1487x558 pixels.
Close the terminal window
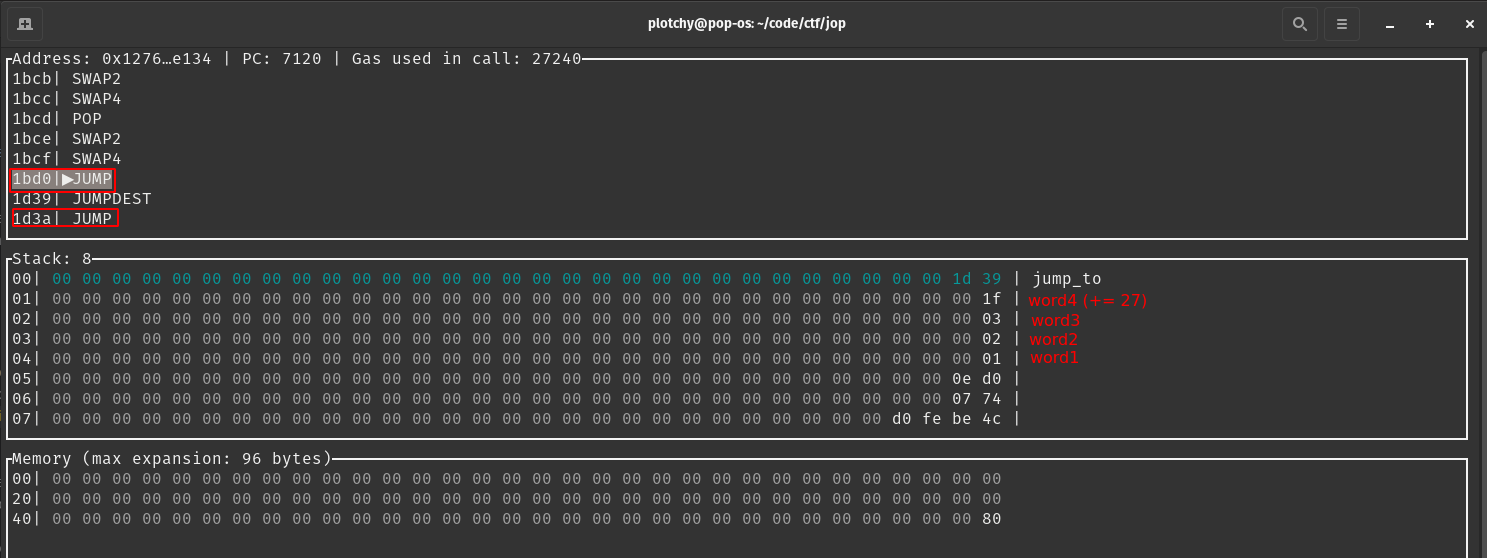pos(1469,23)
